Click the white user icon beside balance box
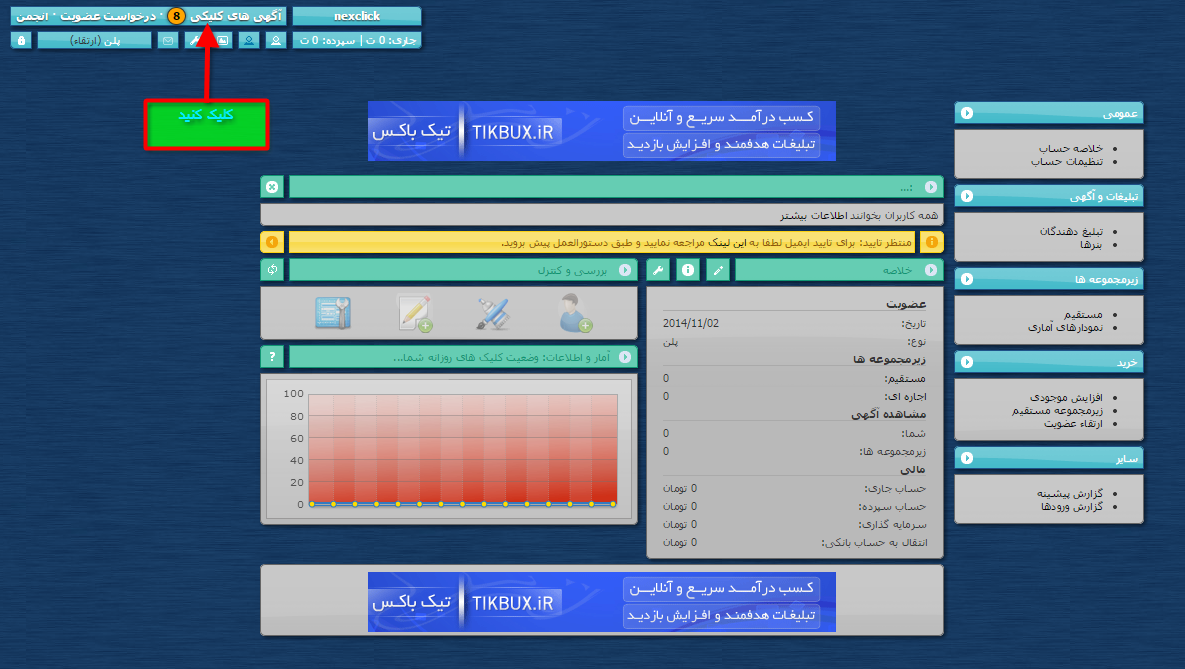This screenshot has height=669, width=1185. [276, 40]
